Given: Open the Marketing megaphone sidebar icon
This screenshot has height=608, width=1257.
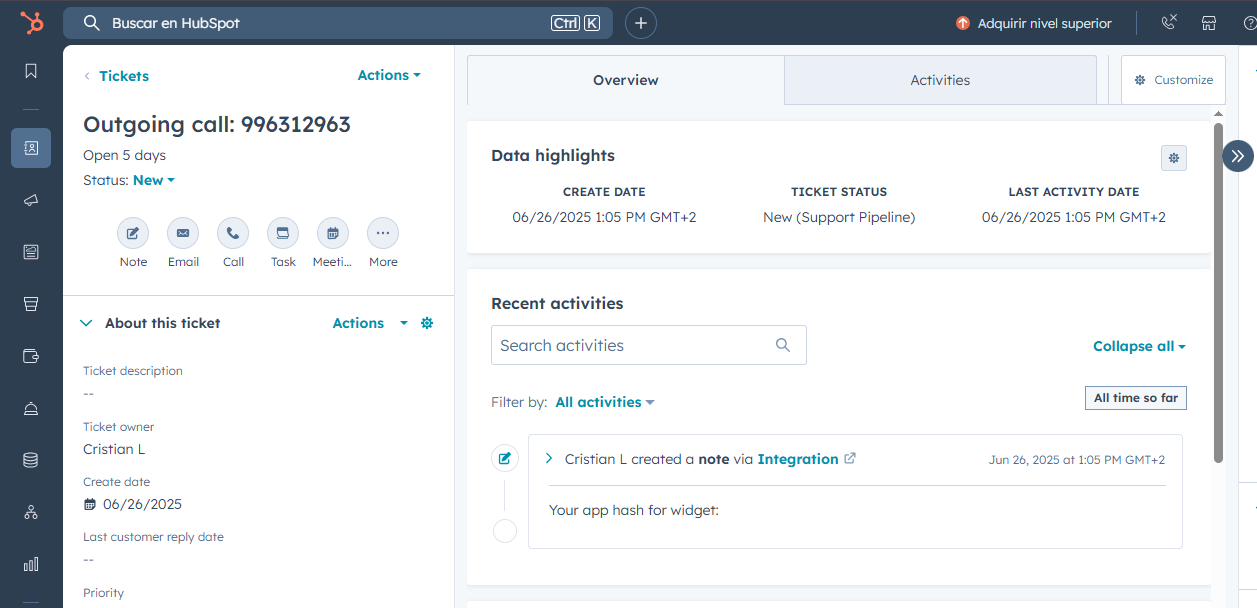Looking at the screenshot, I should (31, 200).
